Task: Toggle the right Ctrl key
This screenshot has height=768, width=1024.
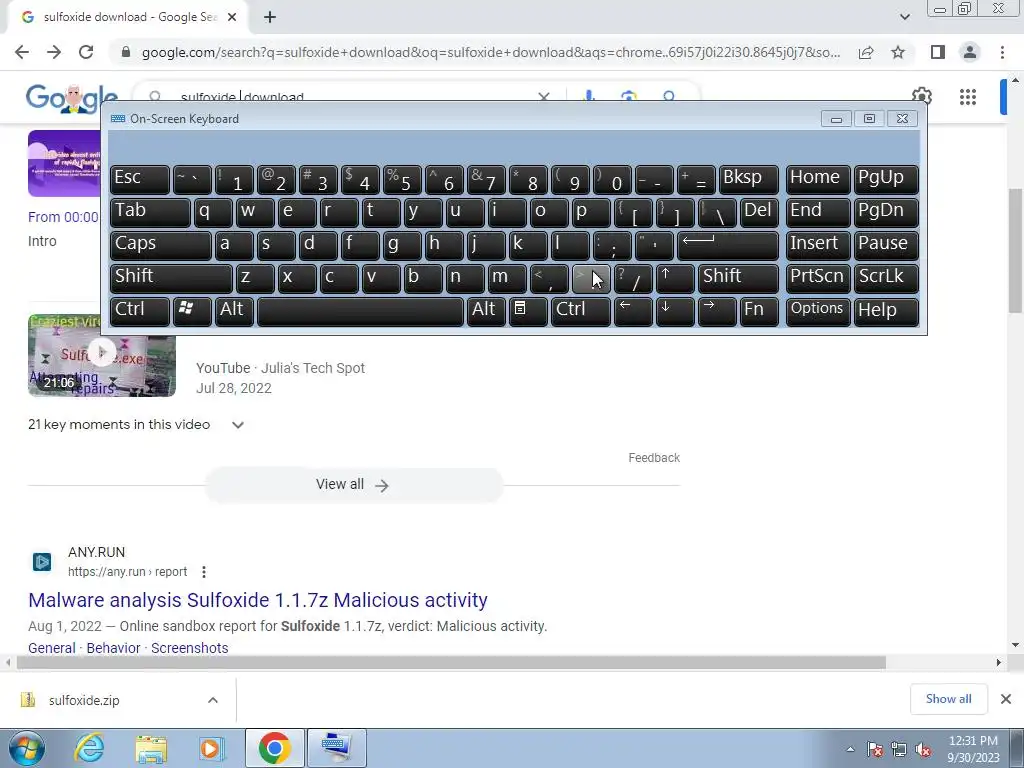Action: [581, 311]
